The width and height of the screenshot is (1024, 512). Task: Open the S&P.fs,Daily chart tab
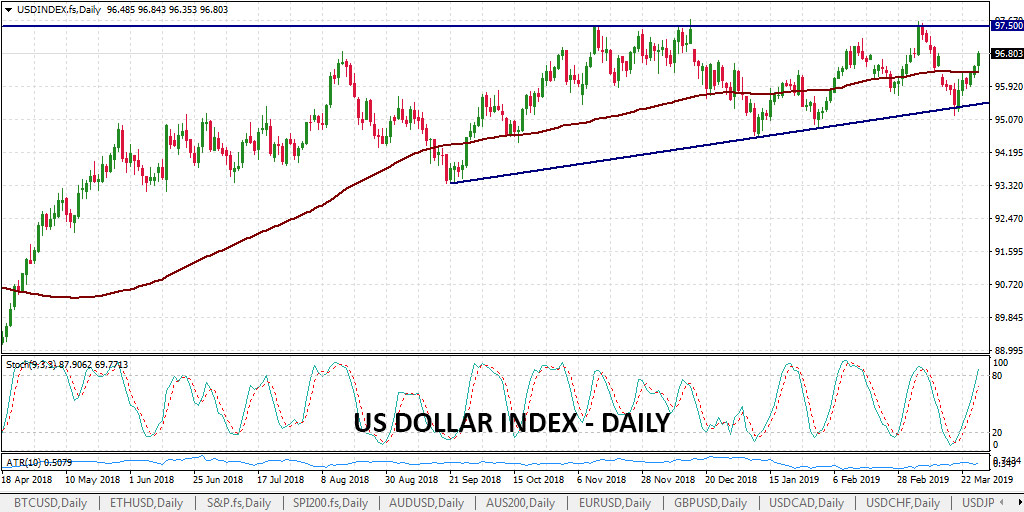[x=238, y=503]
